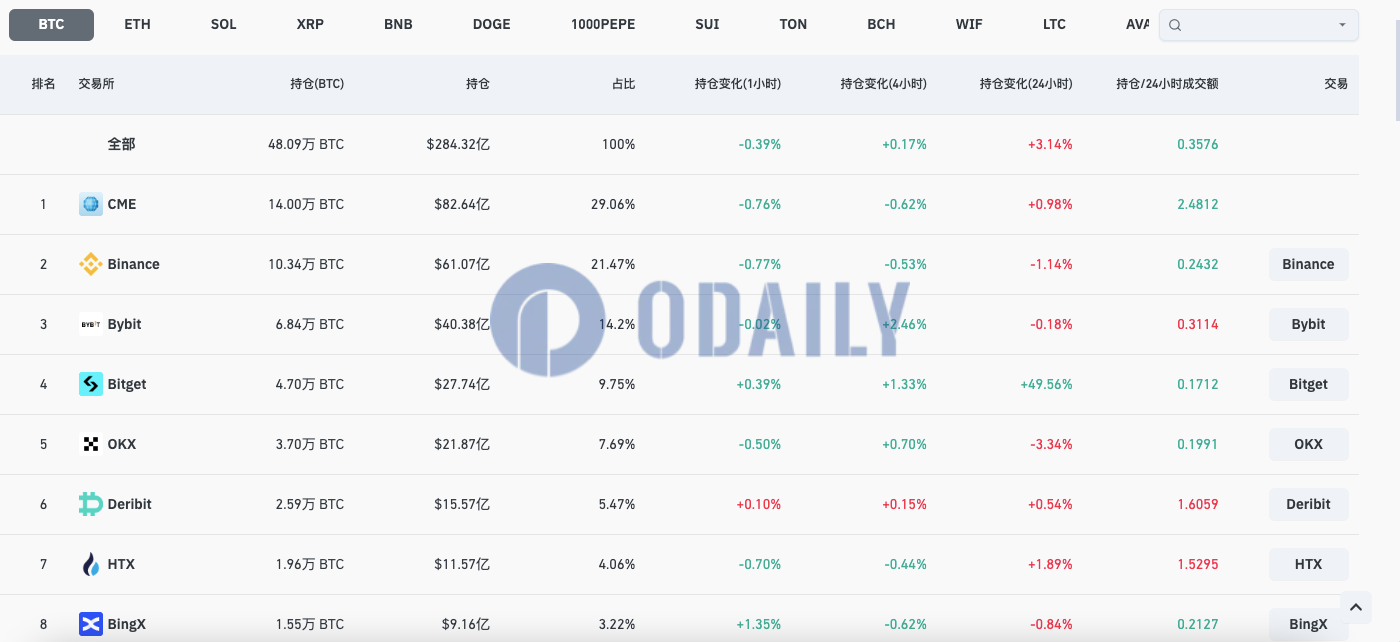Screen dimensions: 1400x642
Task: Switch to the ETH tab
Action: coord(137,24)
